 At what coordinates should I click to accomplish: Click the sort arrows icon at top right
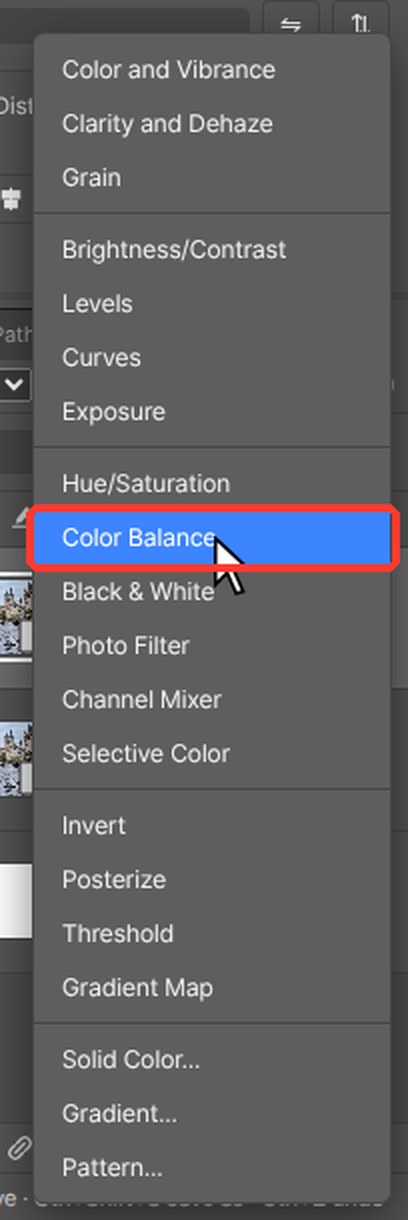(x=361, y=24)
